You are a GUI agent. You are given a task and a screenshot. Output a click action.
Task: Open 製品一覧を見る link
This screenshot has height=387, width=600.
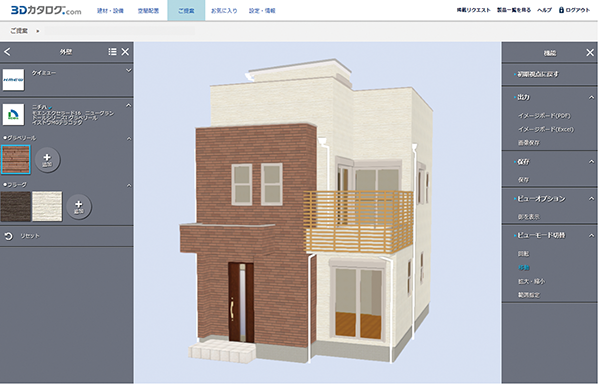tap(514, 10)
